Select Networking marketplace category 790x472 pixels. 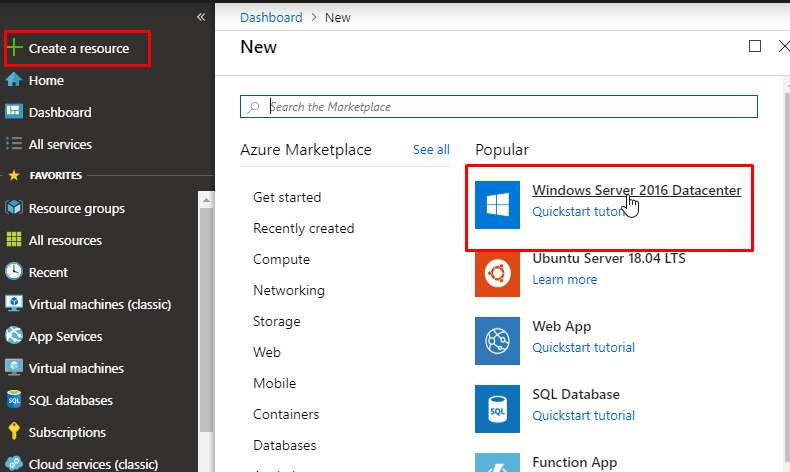click(x=289, y=291)
